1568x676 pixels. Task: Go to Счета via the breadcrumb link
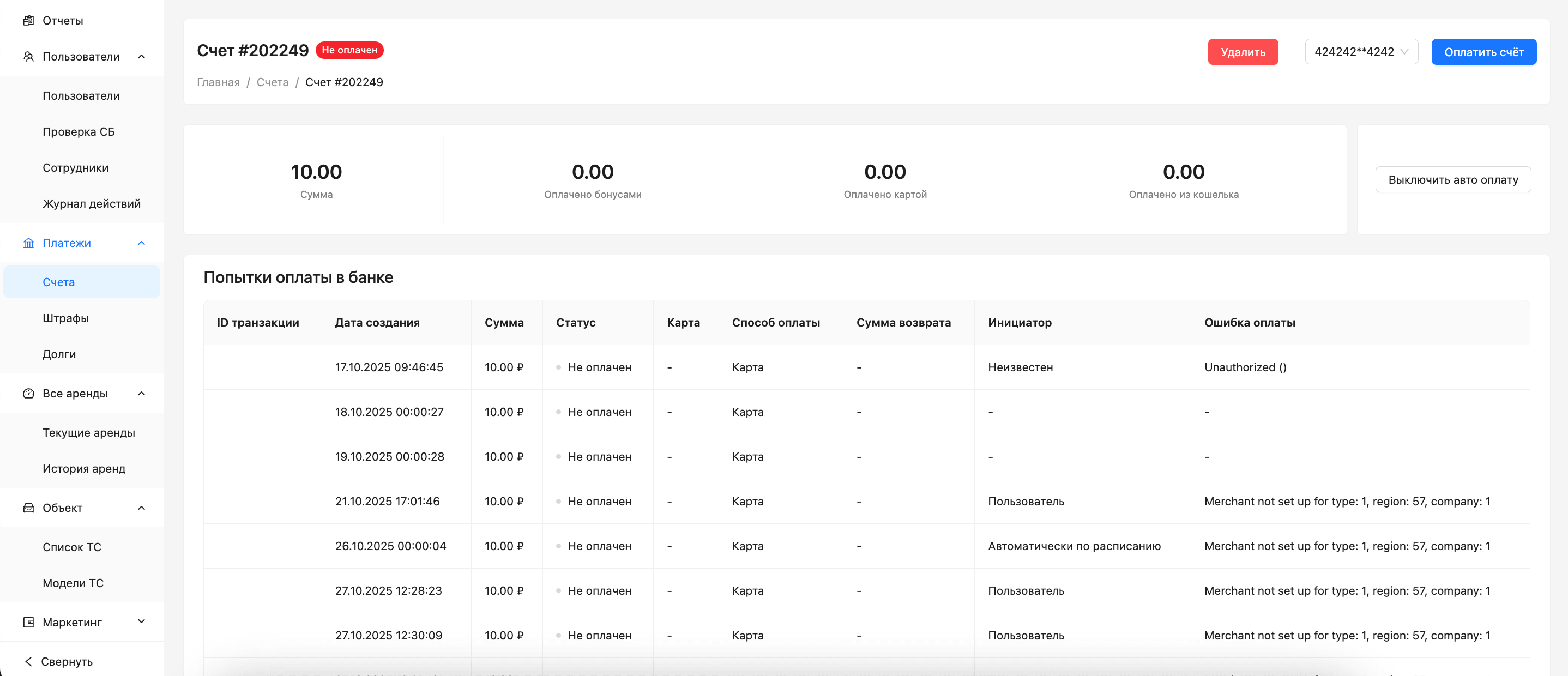coord(272,82)
